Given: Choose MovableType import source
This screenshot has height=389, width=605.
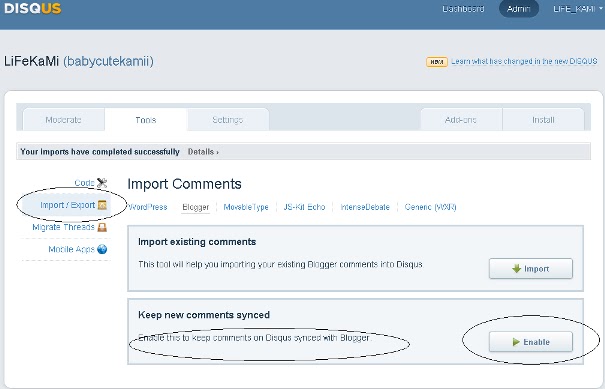Looking at the screenshot, I should (246, 207).
